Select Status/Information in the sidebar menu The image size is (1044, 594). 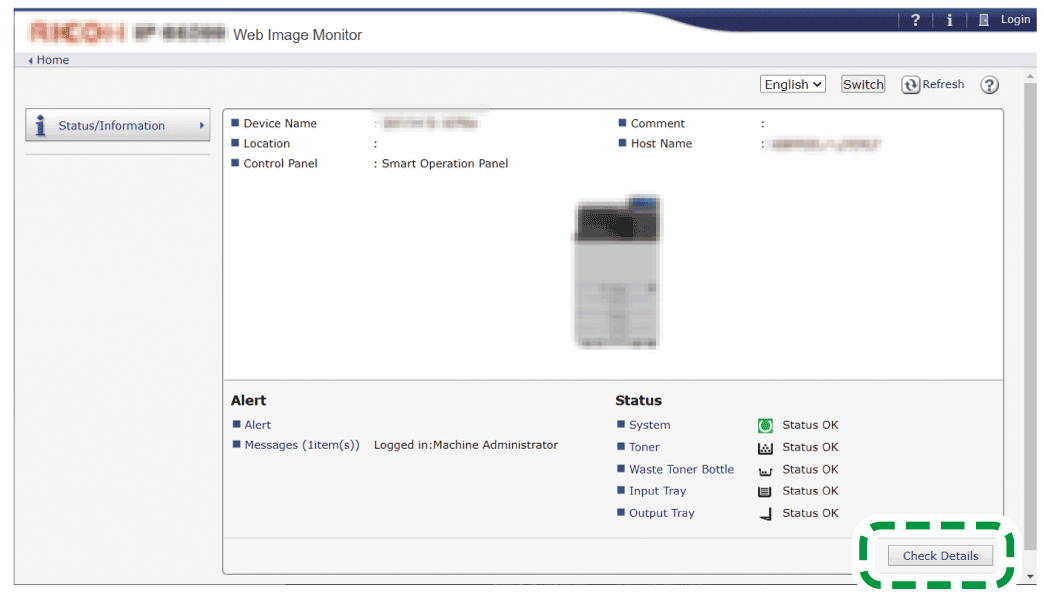pyautogui.click(x=117, y=125)
